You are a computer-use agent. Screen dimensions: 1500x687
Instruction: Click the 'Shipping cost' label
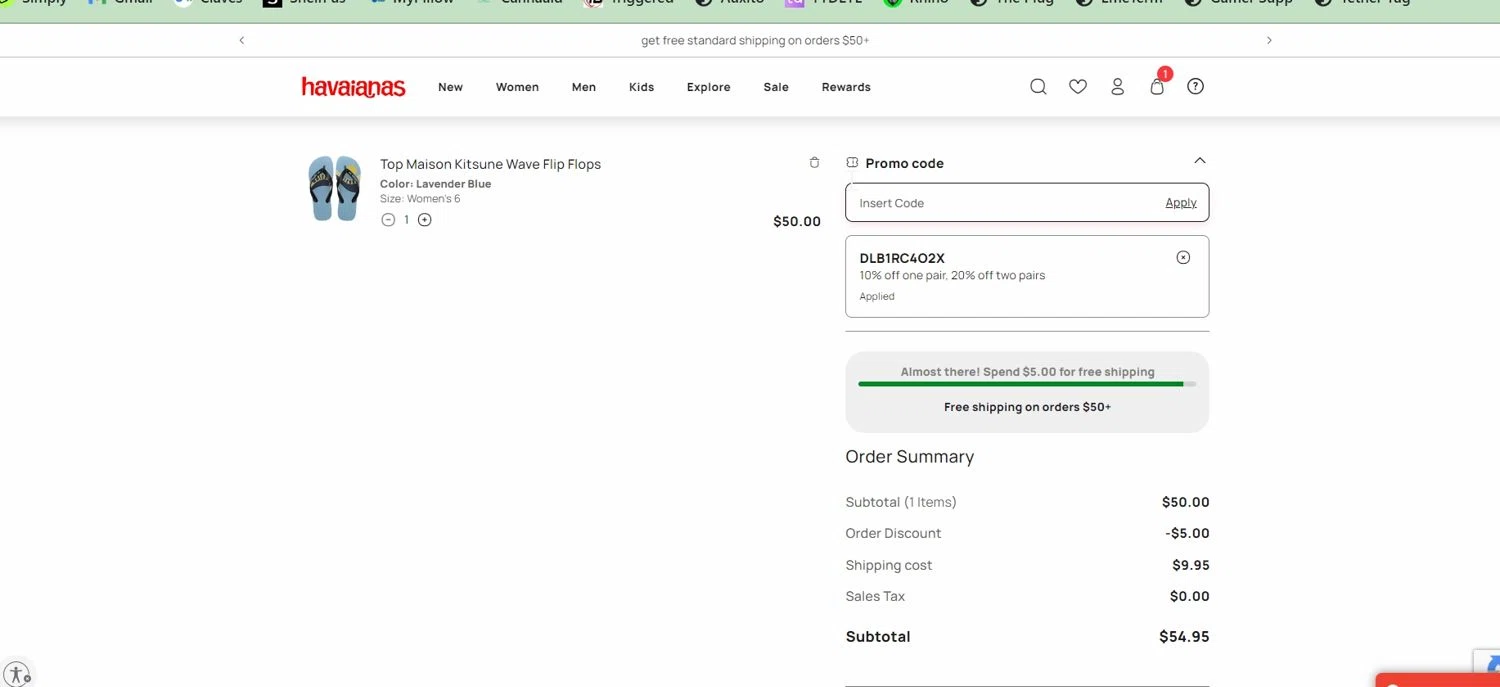pos(889,565)
